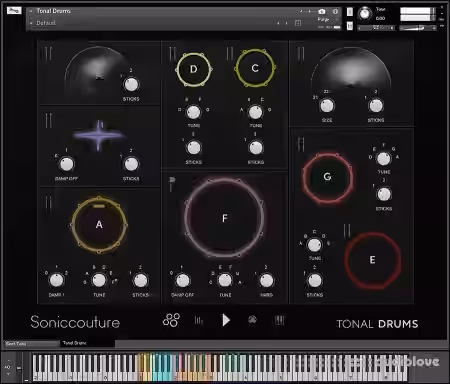
Task: Click the right gong SIZE knob
Action: 327,106
